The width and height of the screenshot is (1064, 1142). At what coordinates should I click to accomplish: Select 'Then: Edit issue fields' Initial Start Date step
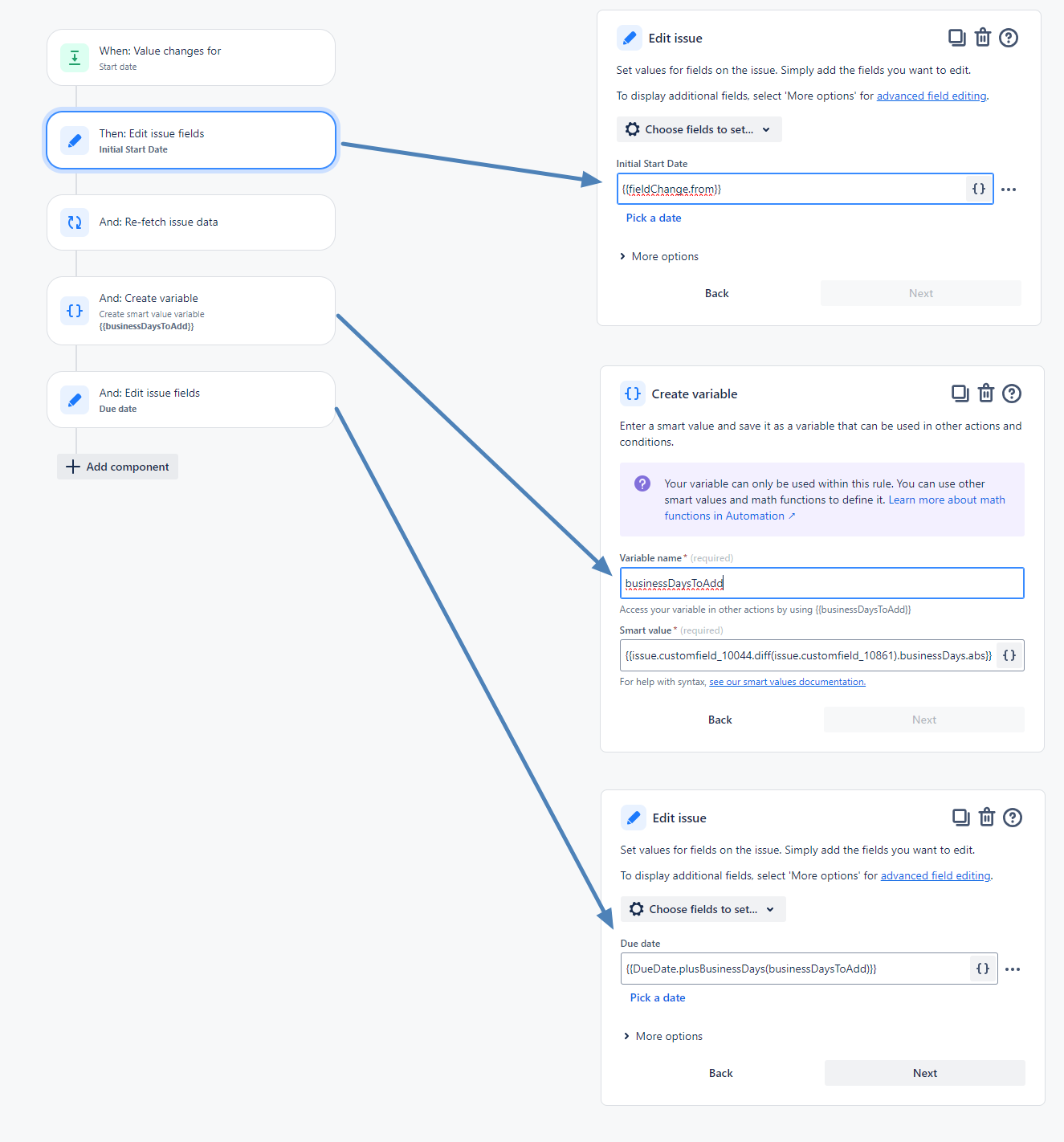pyautogui.click(x=191, y=141)
